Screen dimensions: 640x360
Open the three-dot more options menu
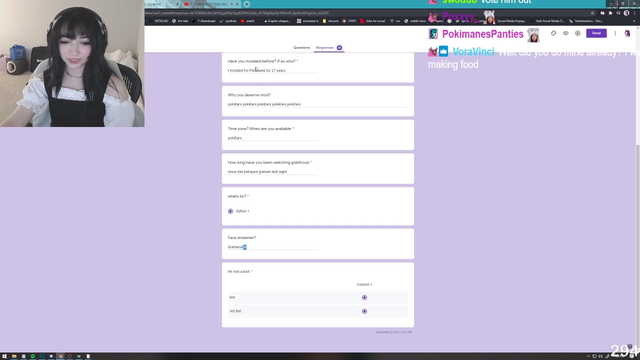[615, 33]
